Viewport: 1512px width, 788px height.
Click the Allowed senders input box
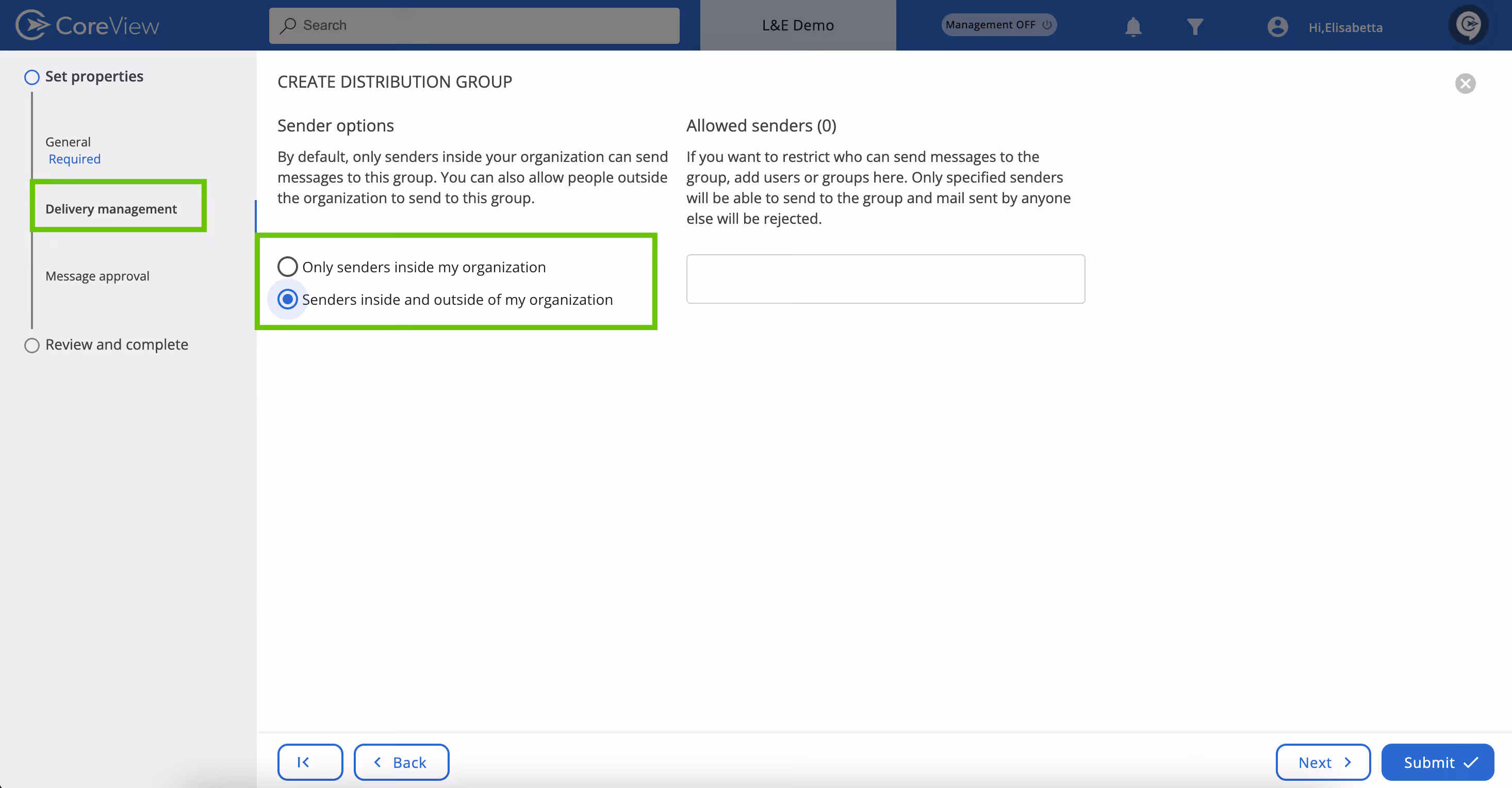coord(885,279)
